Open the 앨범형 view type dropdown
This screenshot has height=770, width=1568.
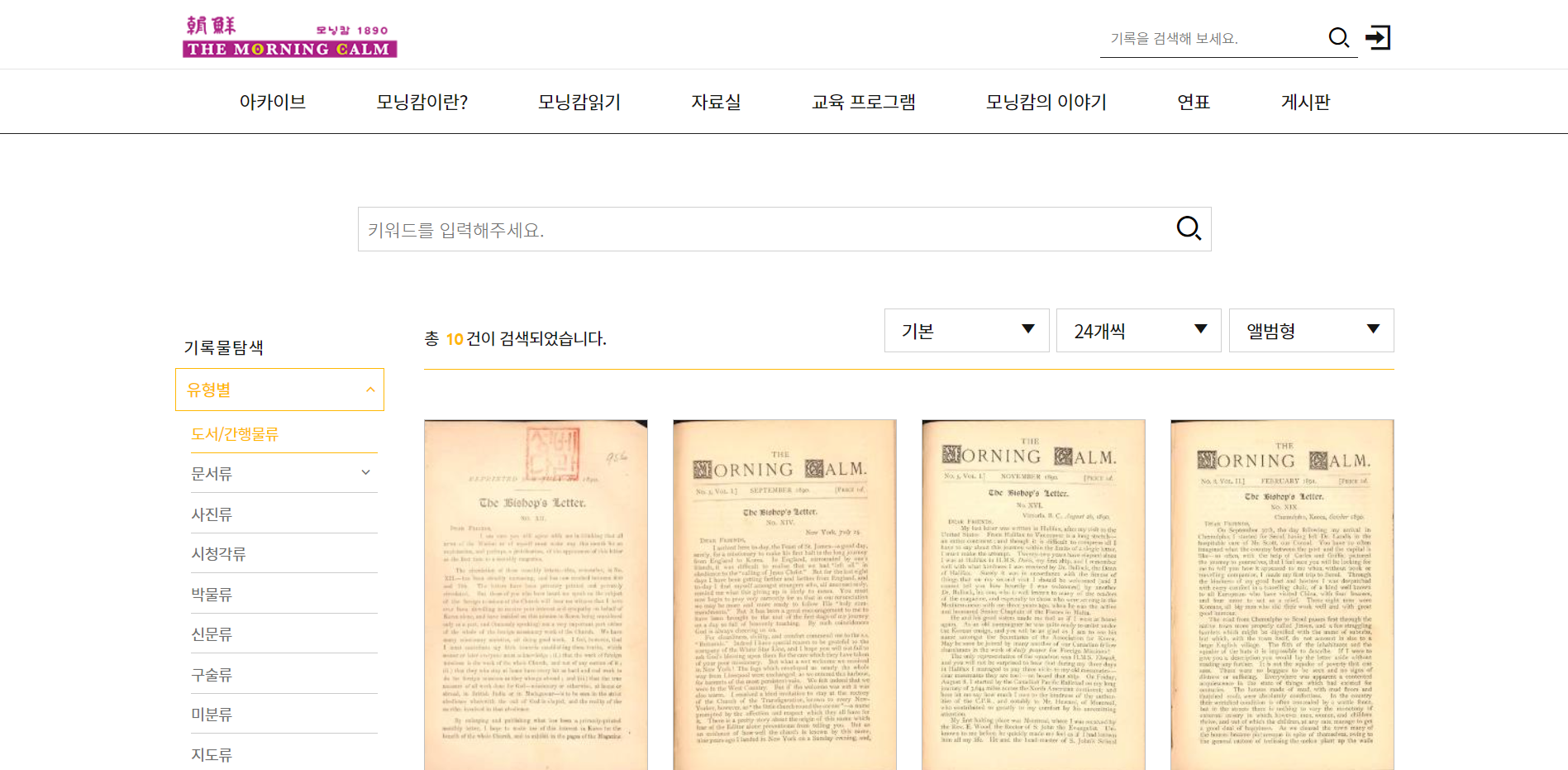click(x=1310, y=331)
